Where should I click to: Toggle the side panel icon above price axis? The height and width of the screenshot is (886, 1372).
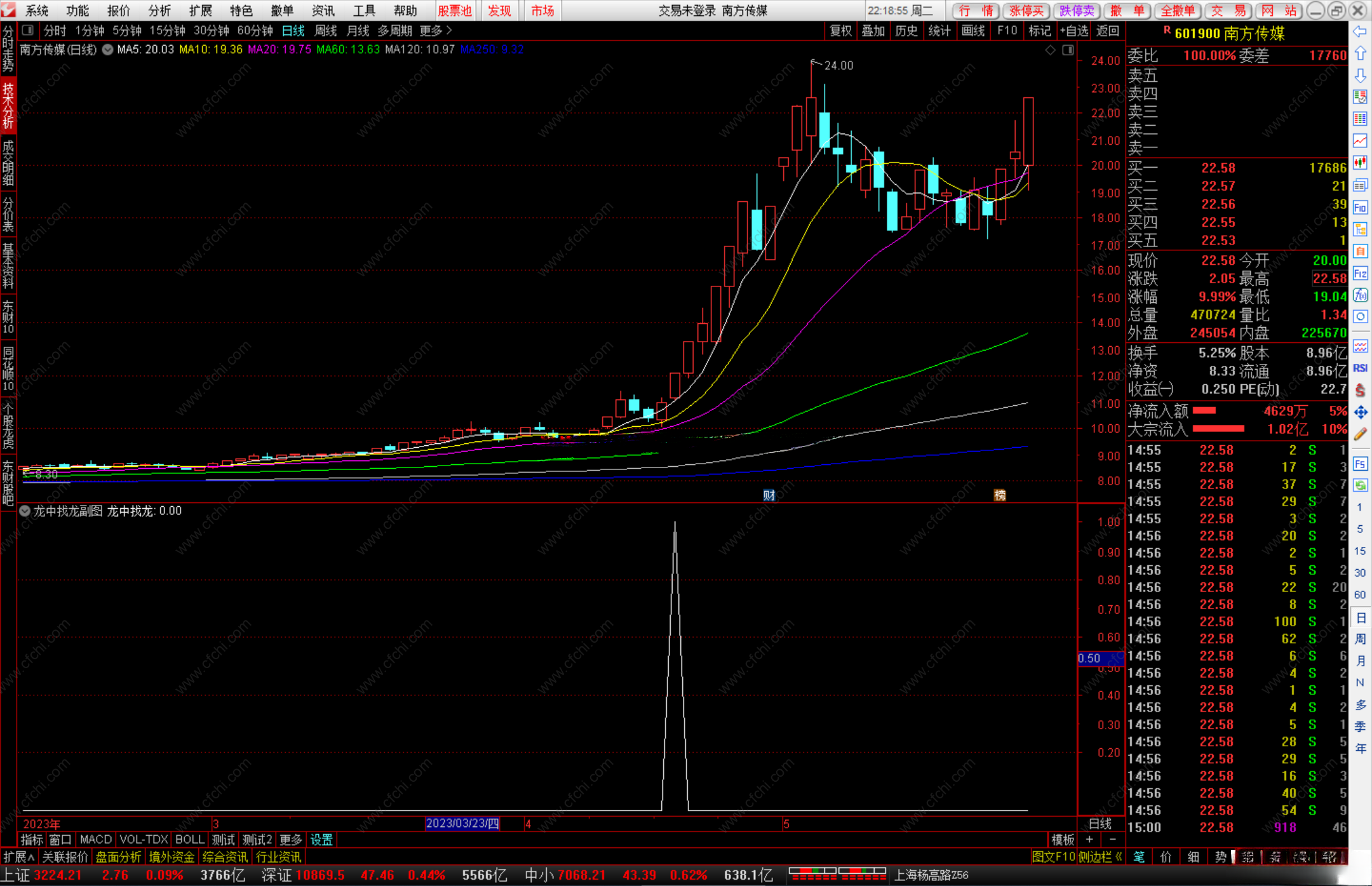(x=1068, y=50)
